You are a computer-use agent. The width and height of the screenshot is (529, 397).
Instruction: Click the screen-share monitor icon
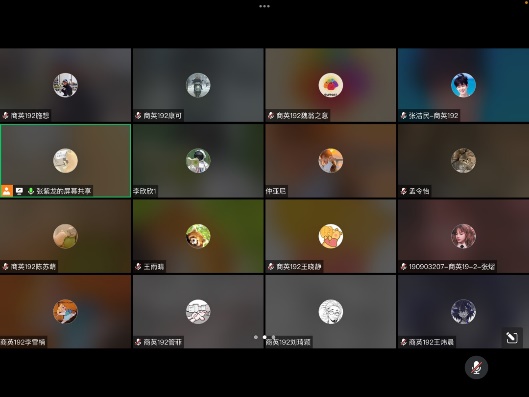[20, 191]
